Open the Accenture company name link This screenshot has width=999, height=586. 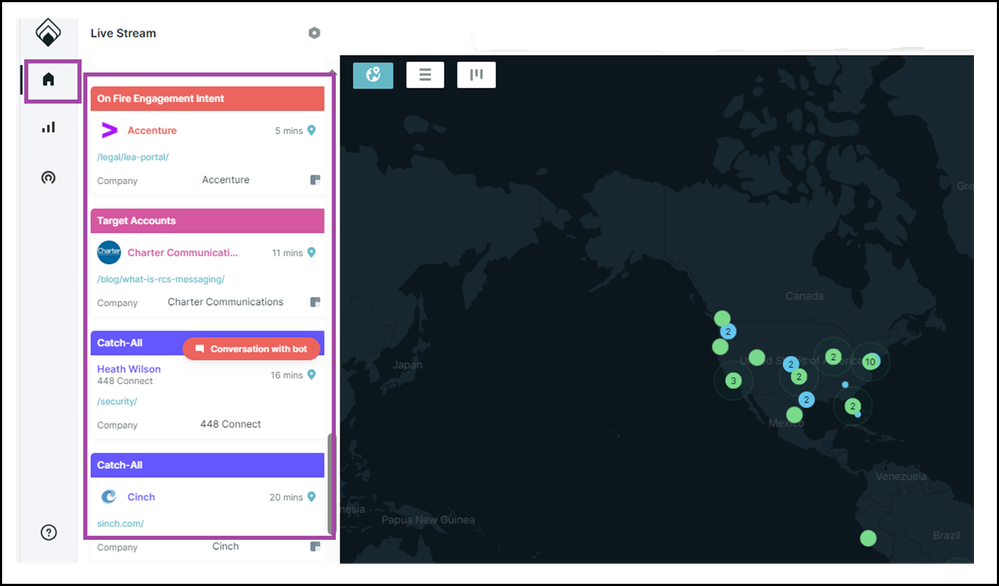pos(152,131)
